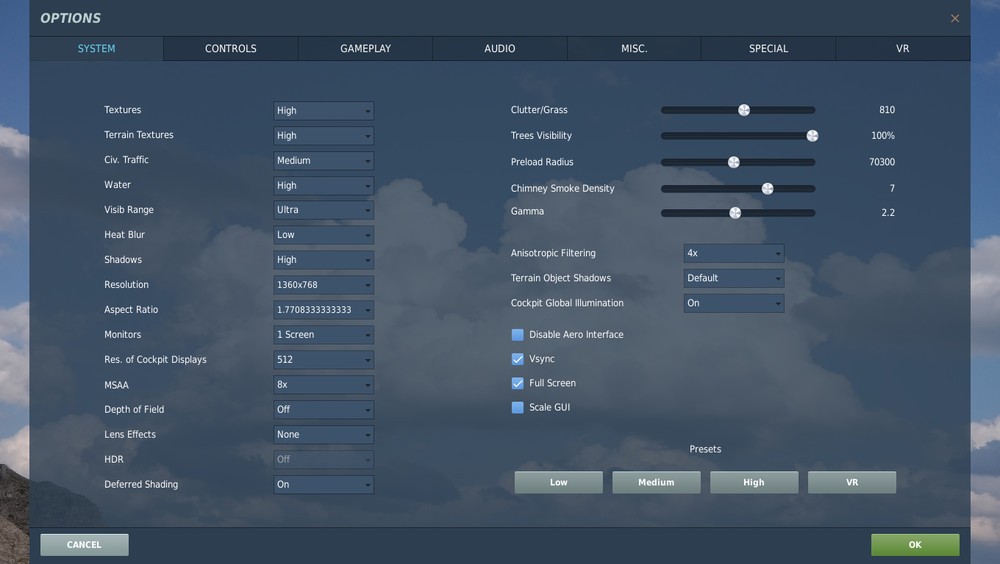Apply the High preset
This screenshot has width=1000, height=564.
click(754, 482)
